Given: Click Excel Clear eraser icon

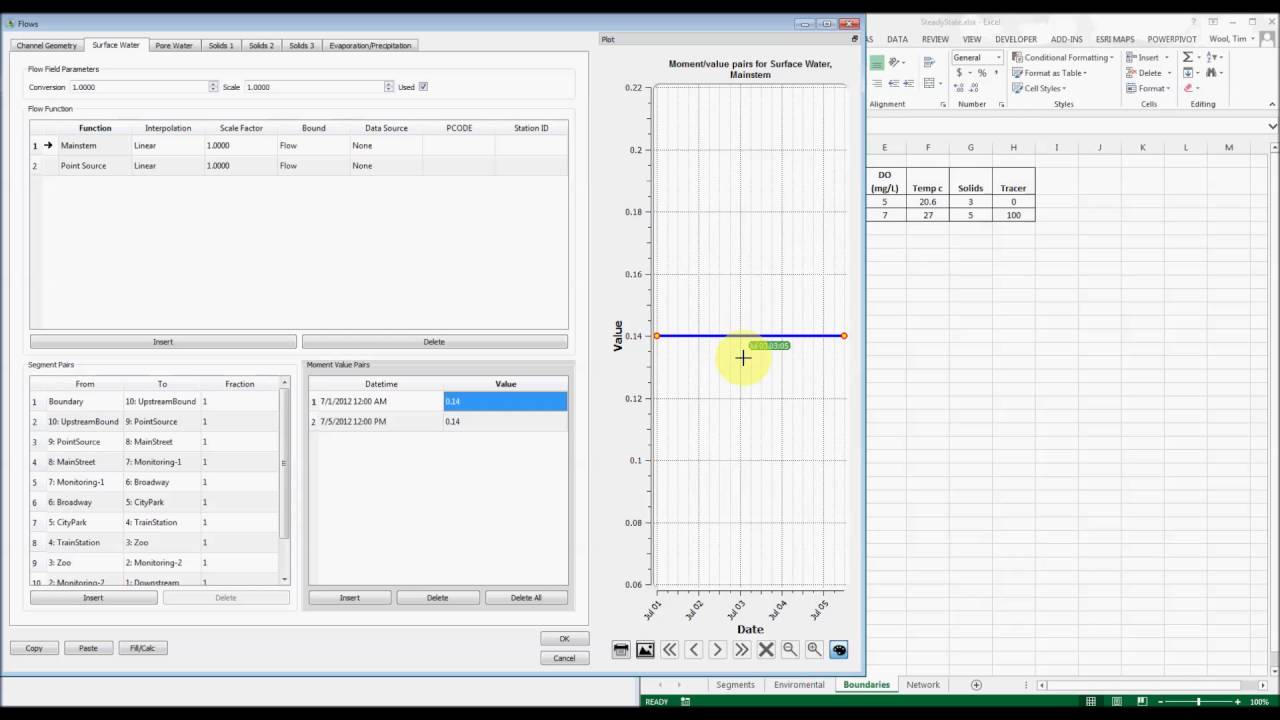Looking at the screenshot, I should click(1189, 88).
